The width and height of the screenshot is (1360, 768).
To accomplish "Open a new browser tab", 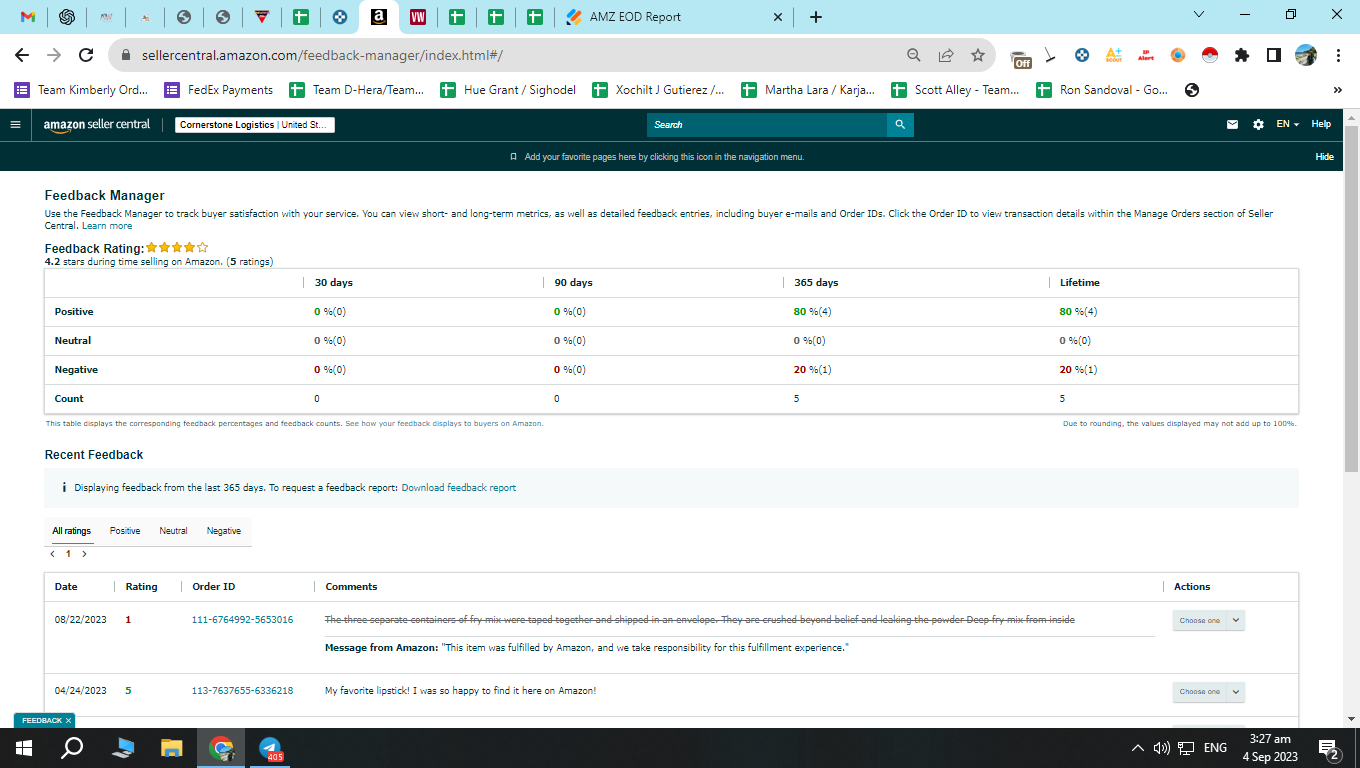I will pos(816,17).
